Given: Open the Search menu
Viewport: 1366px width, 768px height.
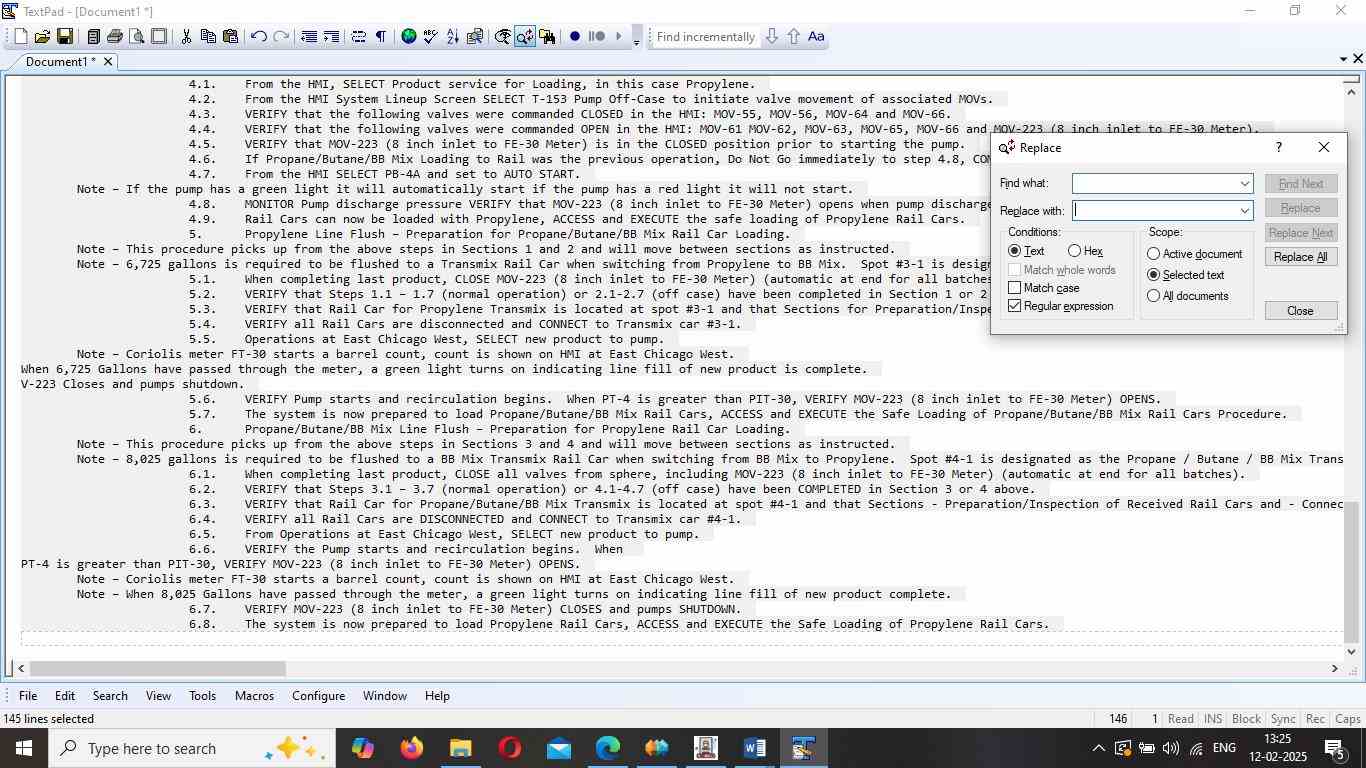Looking at the screenshot, I should (x=110, y=696).
